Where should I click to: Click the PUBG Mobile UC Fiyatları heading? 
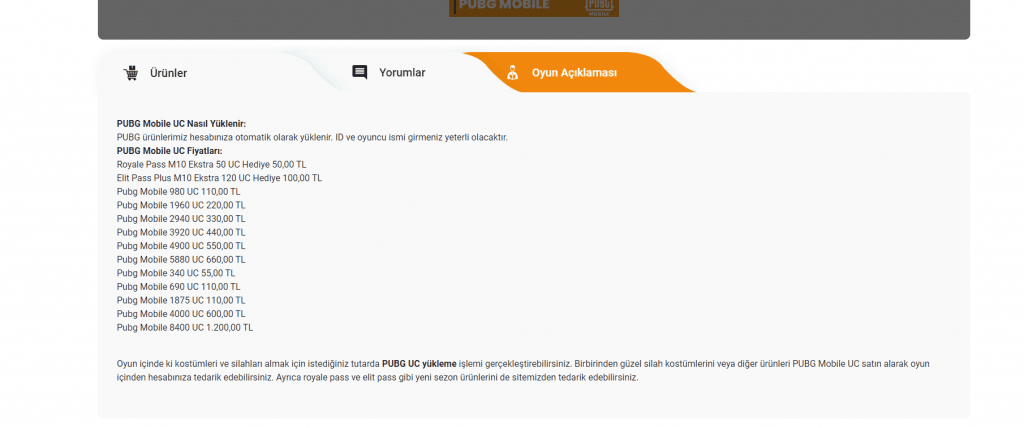(169, 151)
